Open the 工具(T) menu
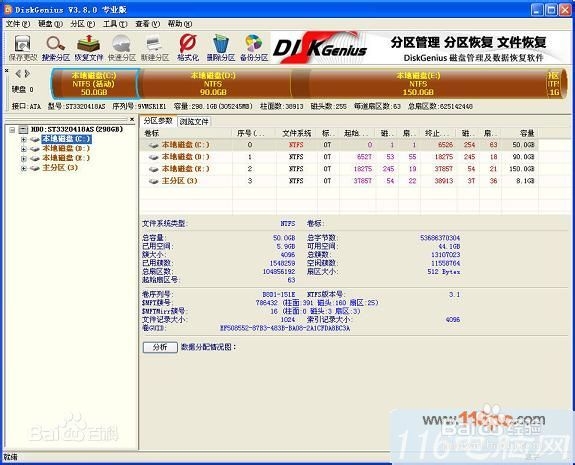The height and width of the screenshot is (465, 575). (115, 24)
